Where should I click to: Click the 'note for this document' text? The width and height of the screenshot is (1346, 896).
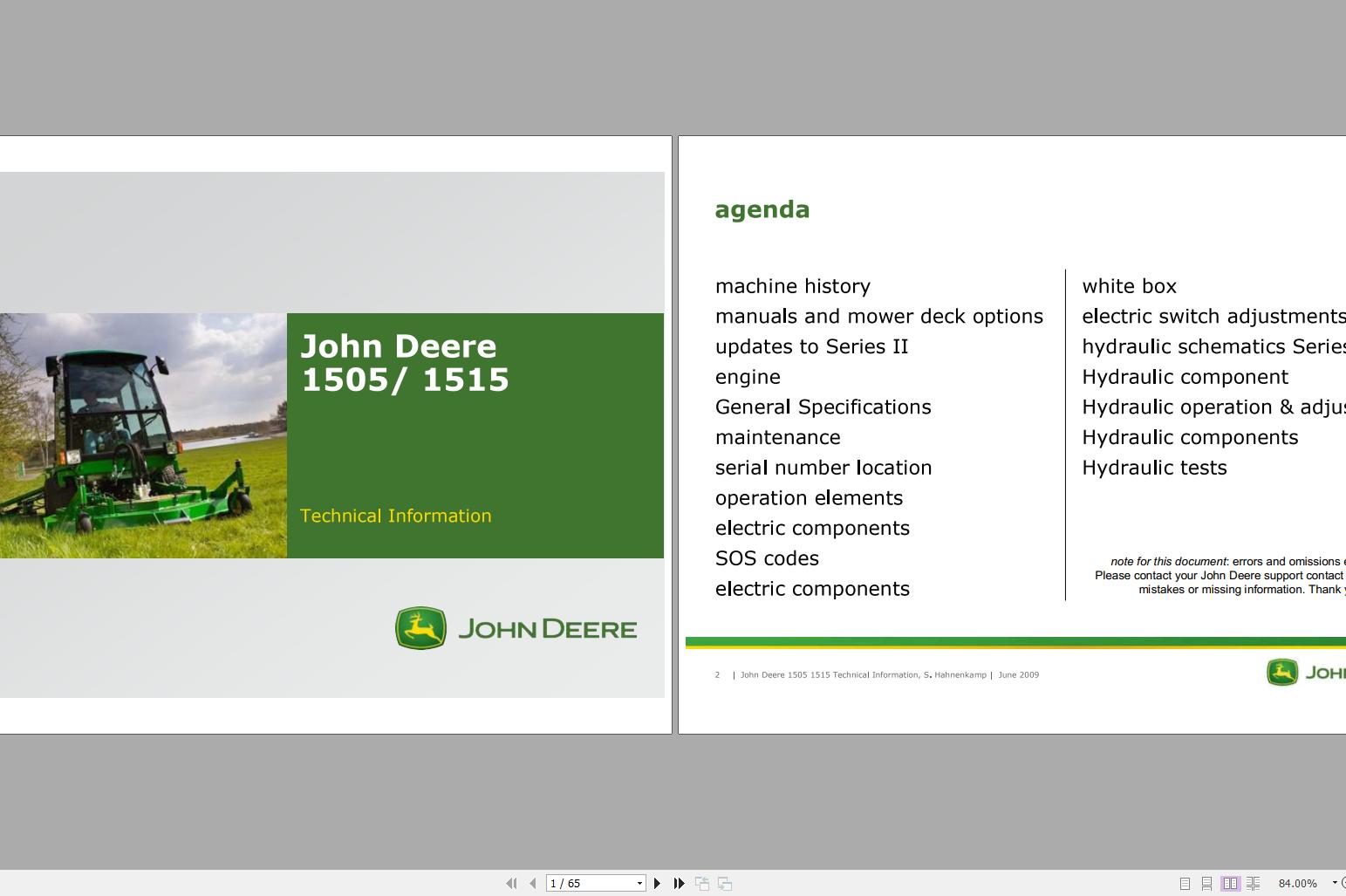[x=1168, y=562]
